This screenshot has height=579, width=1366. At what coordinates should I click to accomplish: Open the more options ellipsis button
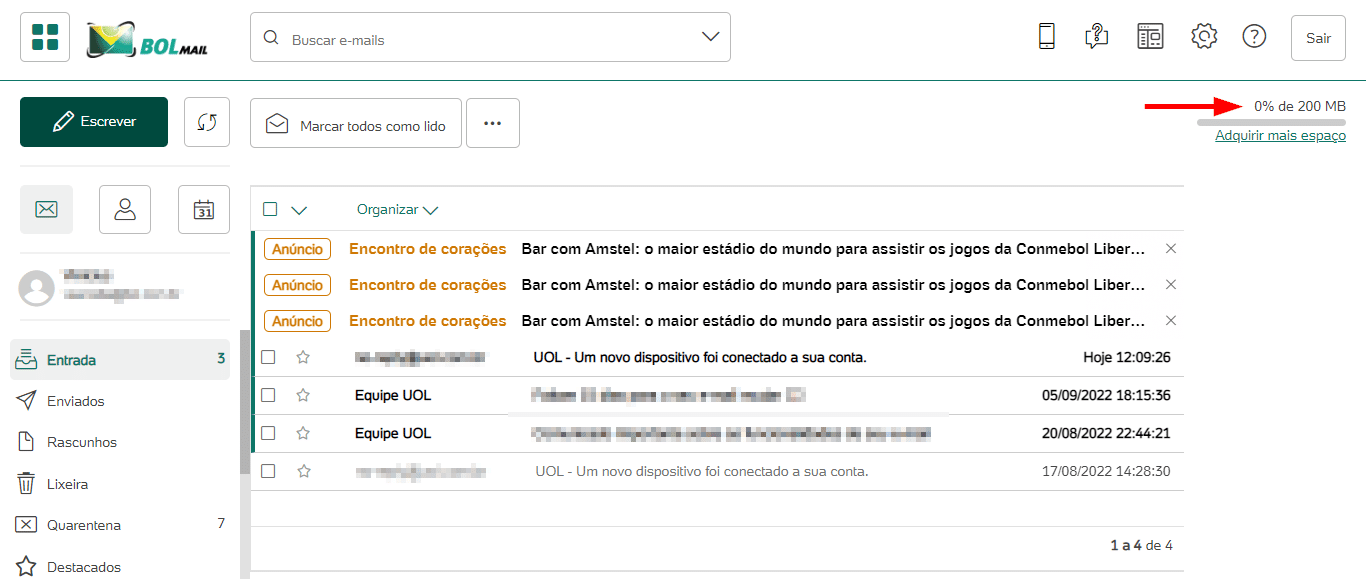(x=492, y=123)
